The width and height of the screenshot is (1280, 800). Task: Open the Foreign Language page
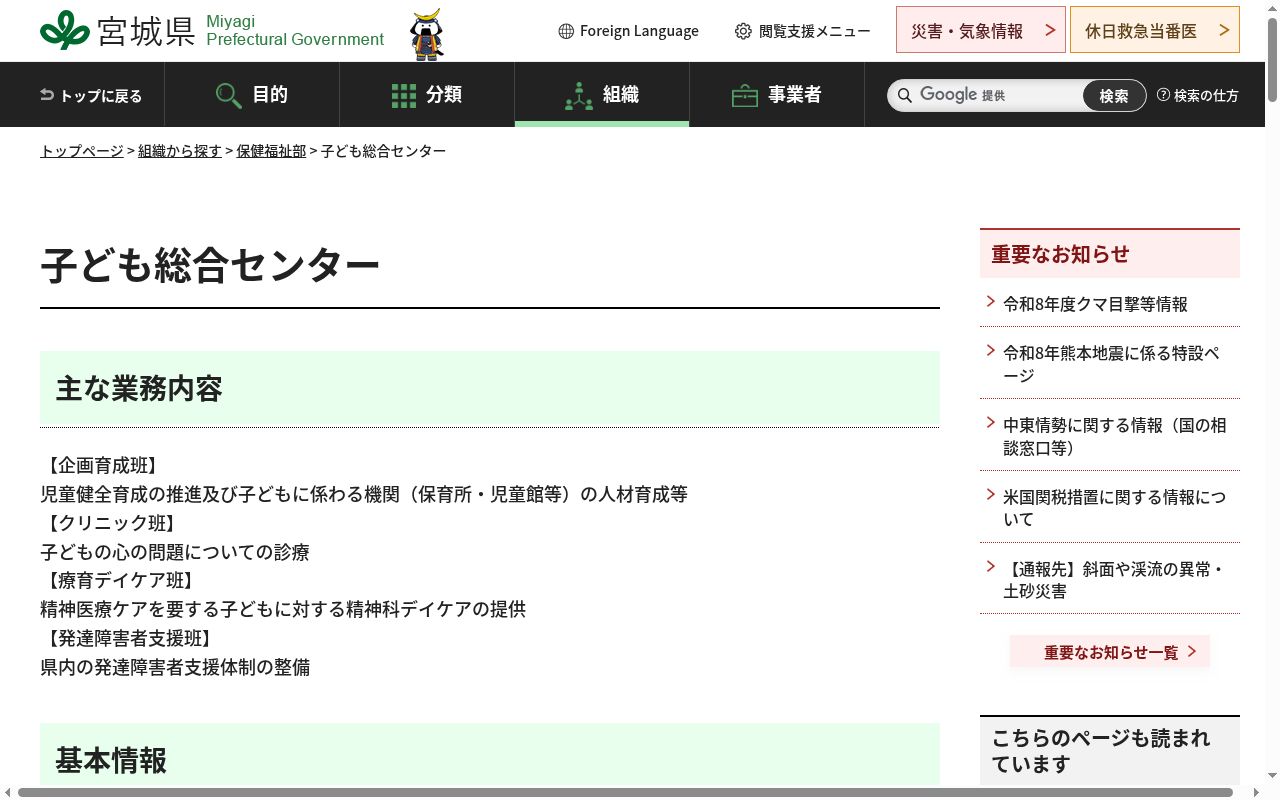[628, 31]
